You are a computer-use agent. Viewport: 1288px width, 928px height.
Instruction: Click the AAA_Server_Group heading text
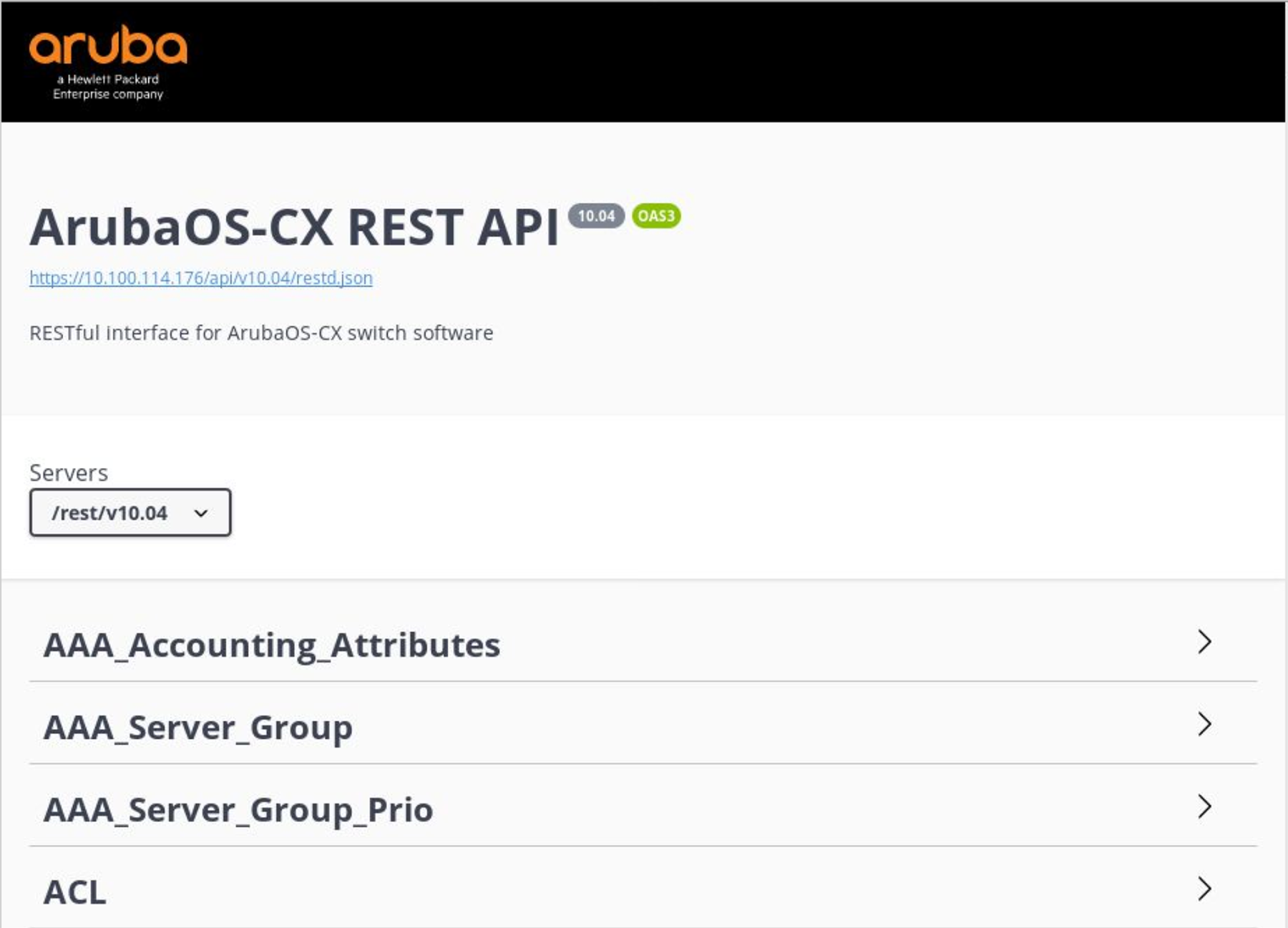coord(198,728)
